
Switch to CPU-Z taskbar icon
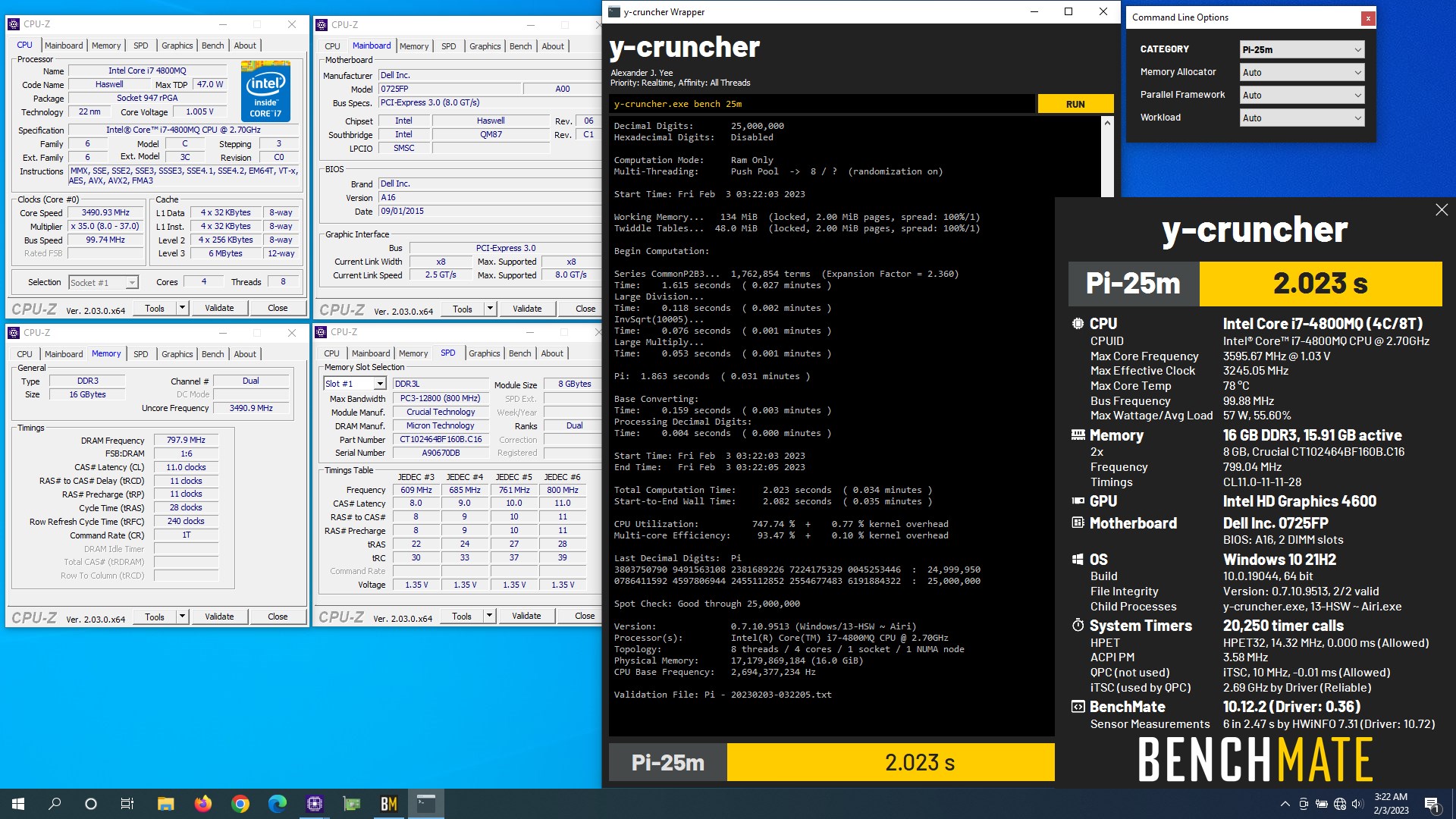315,804
